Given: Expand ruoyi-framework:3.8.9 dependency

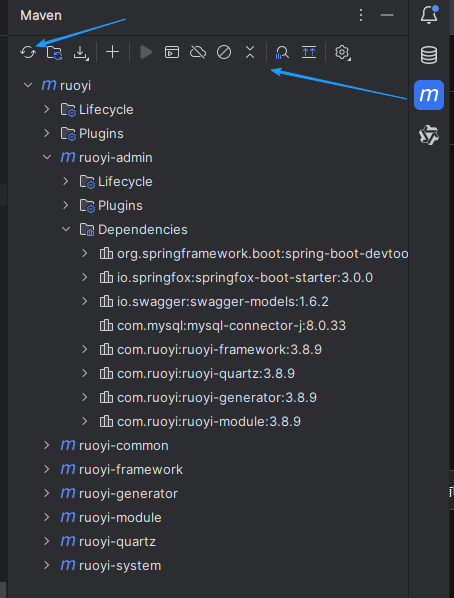Looking at the screenshot, I should 85,350.
